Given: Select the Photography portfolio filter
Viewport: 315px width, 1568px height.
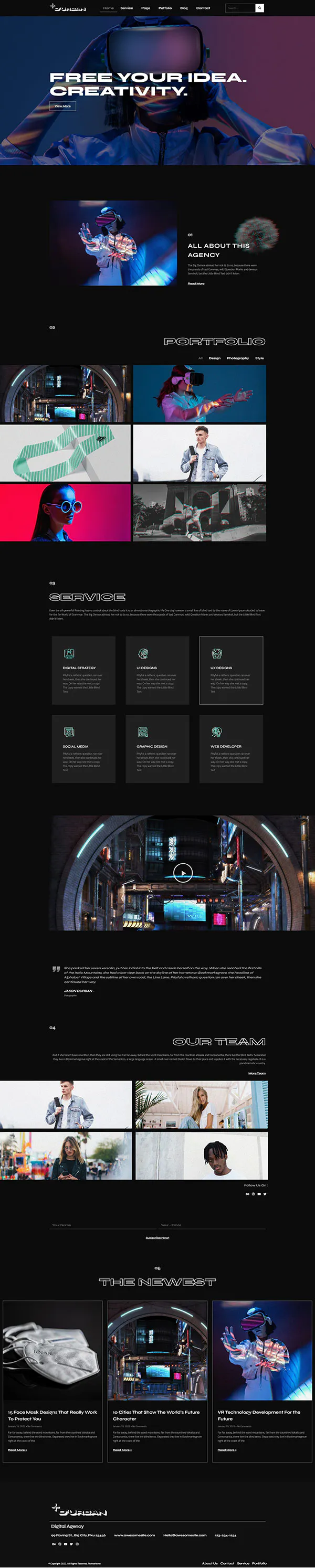Looking at the screenshot, I should tap(238, 358).
